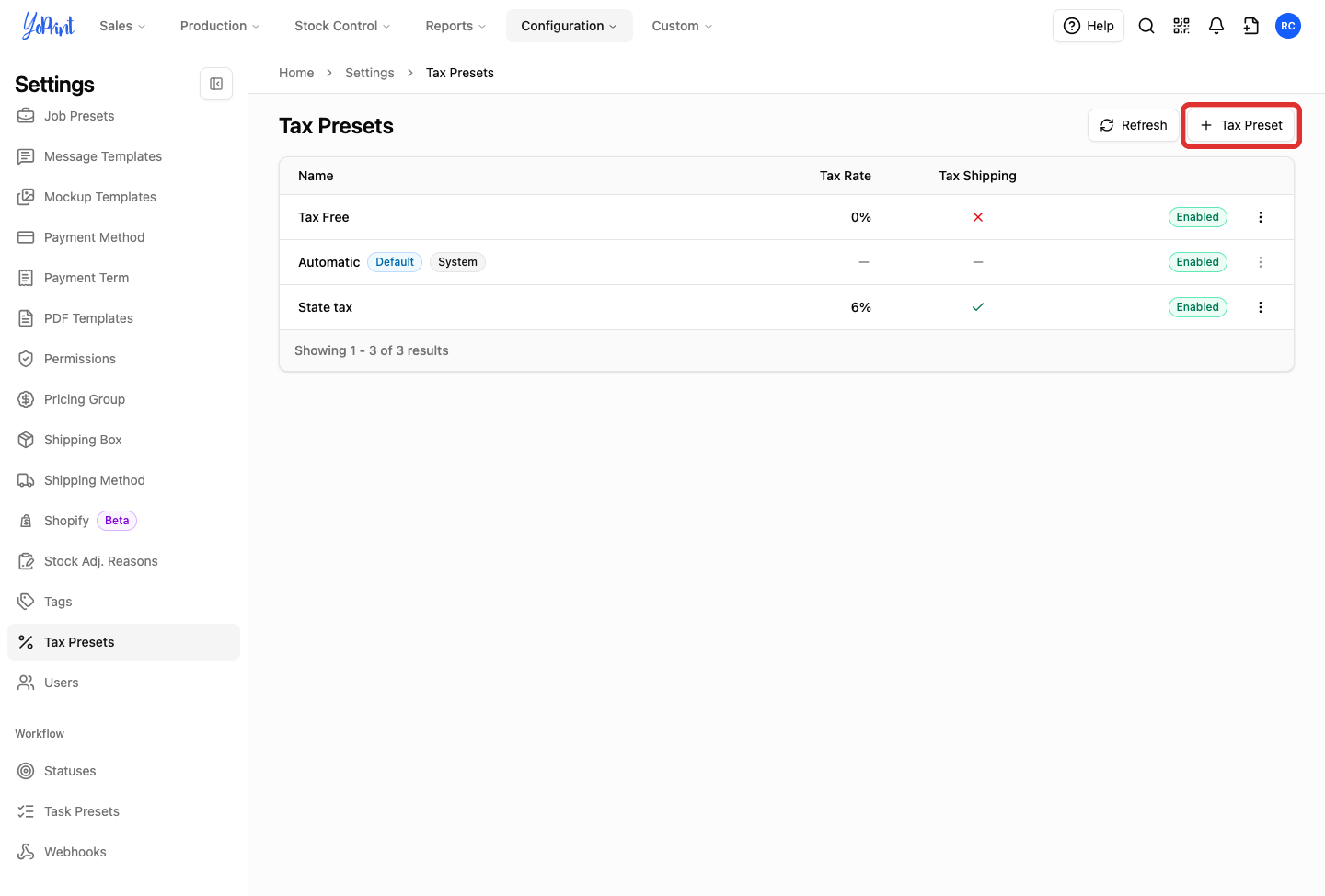The height and width of the screenshot is (896, 1325).
Task: Open row options for State tax
Action: pos(1261,307)
